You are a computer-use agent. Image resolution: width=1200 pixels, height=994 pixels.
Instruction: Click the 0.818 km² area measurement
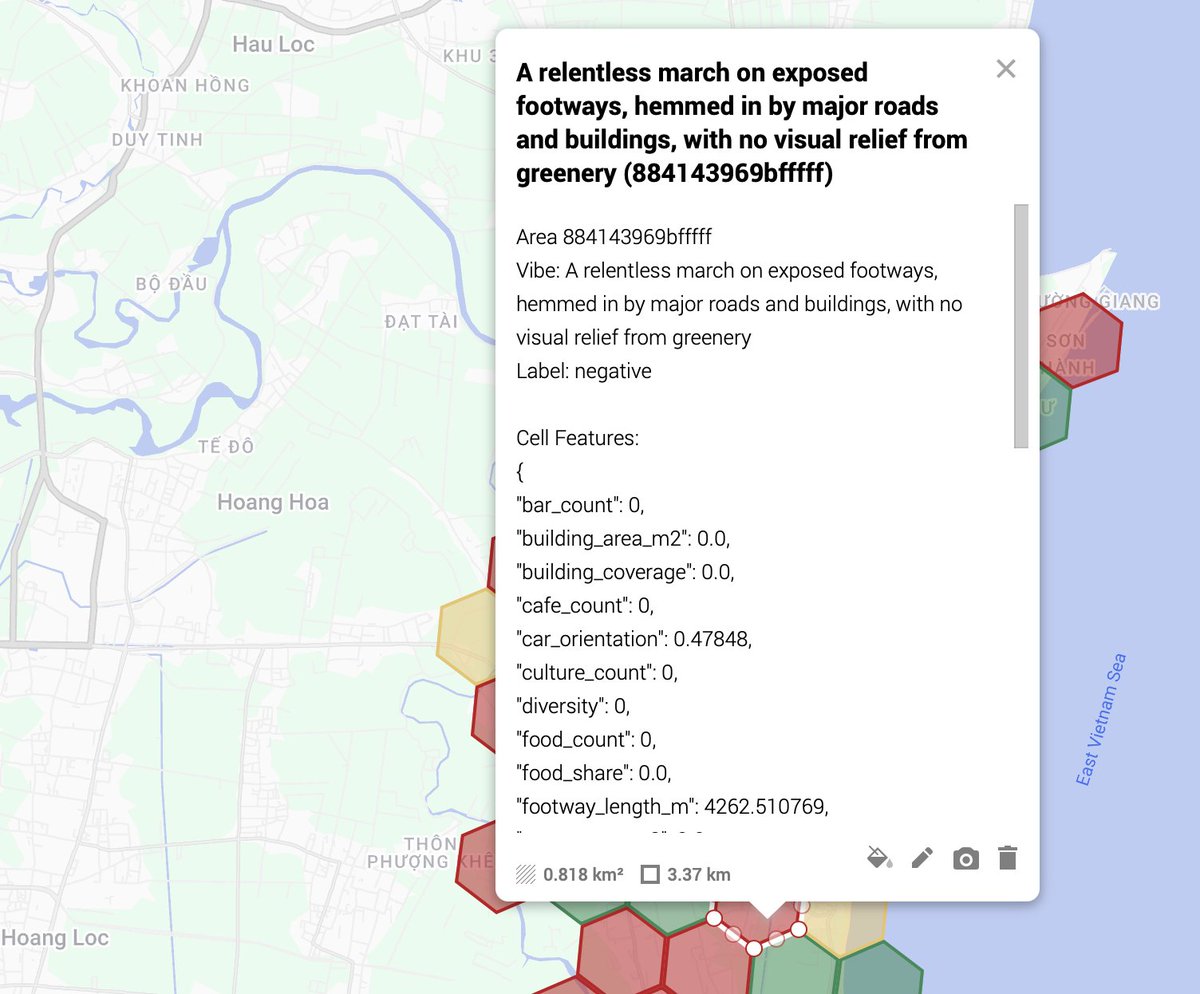point(584,875)
